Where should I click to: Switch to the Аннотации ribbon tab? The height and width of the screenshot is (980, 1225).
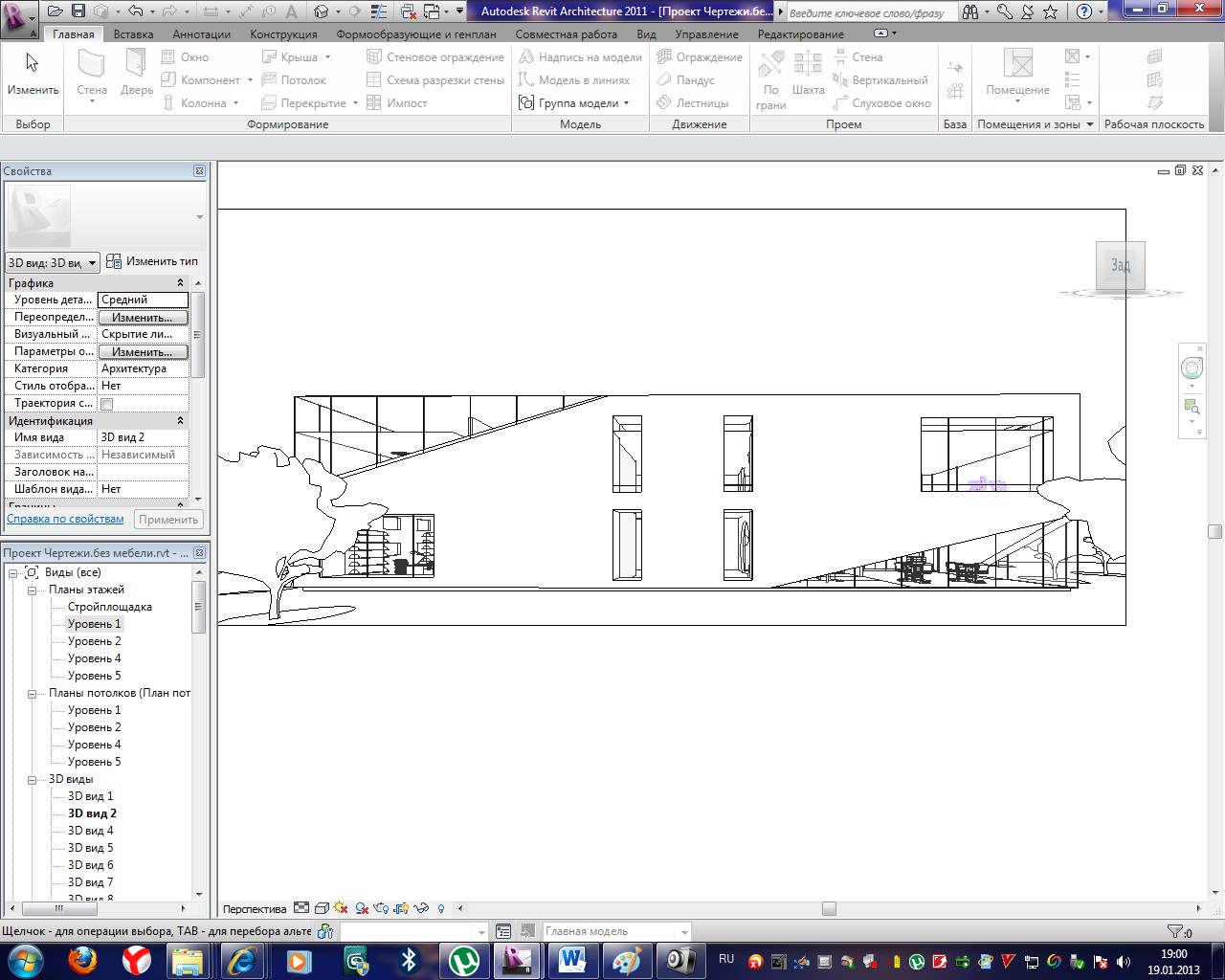[x=201, y=34]
